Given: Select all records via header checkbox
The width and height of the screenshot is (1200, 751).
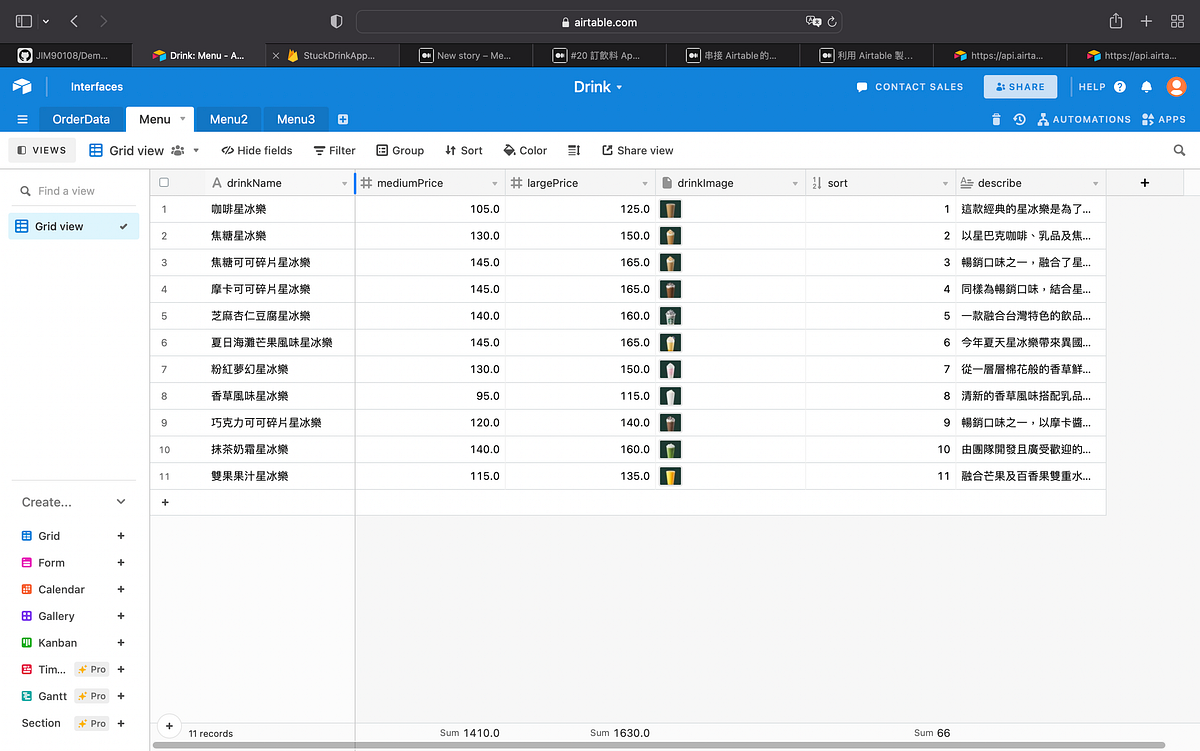Looking at the screenshot, I should click(x=164, y=183).
